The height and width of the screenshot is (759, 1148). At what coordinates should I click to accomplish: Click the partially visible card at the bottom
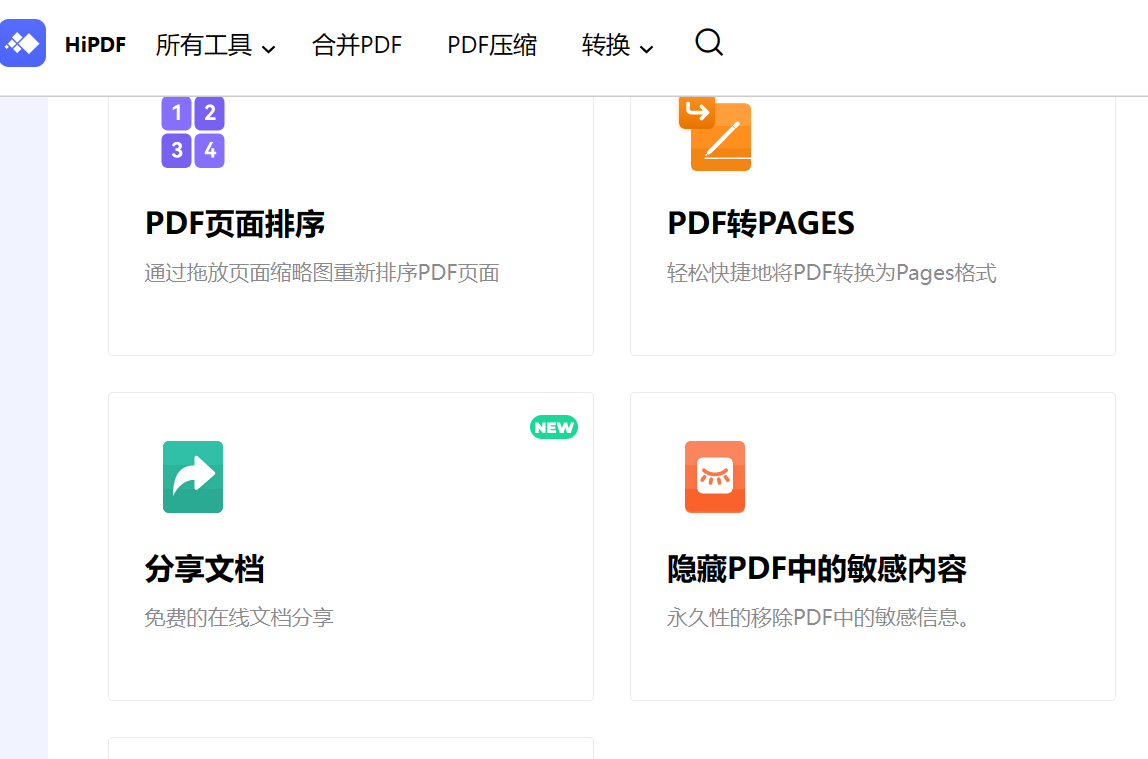tap(350, 750)
